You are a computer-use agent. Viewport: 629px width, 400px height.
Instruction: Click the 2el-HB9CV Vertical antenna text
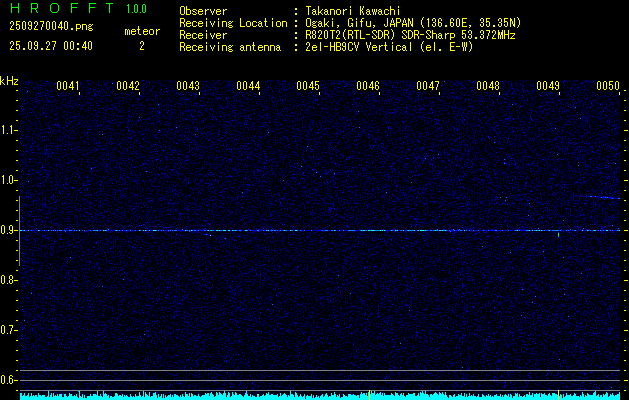390,47
